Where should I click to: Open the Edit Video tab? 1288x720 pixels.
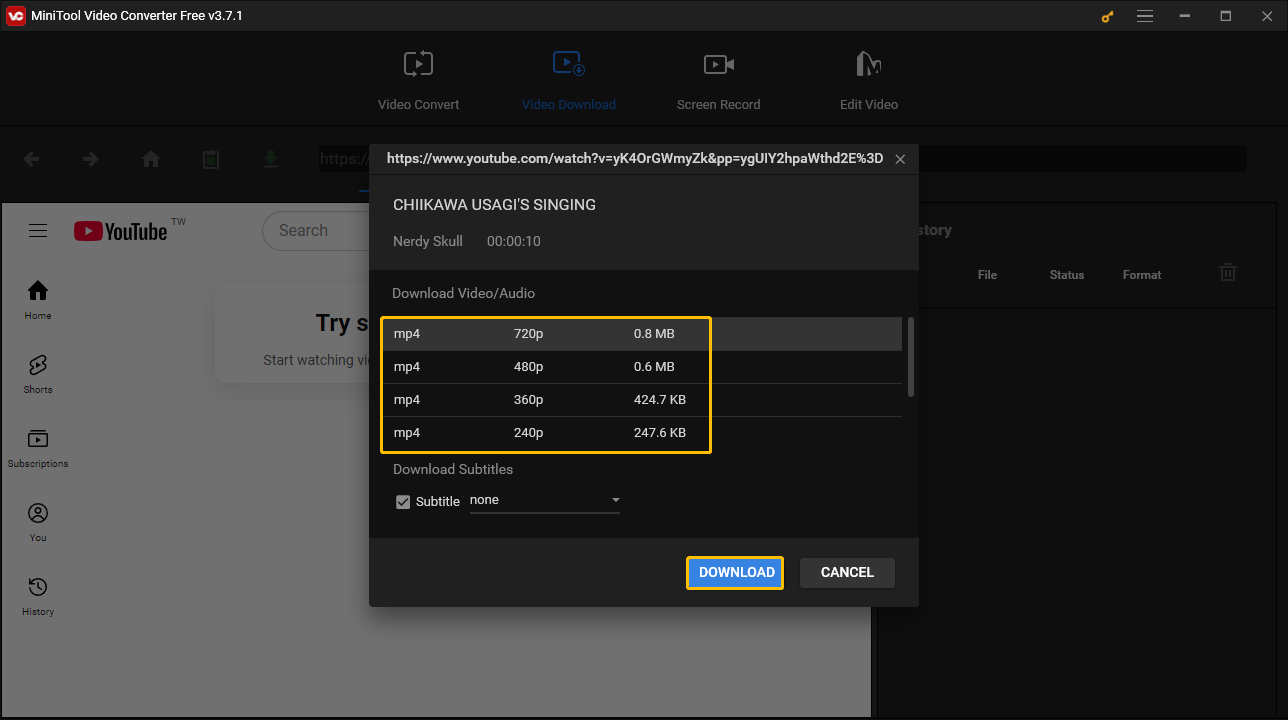[x=868, y=80]
